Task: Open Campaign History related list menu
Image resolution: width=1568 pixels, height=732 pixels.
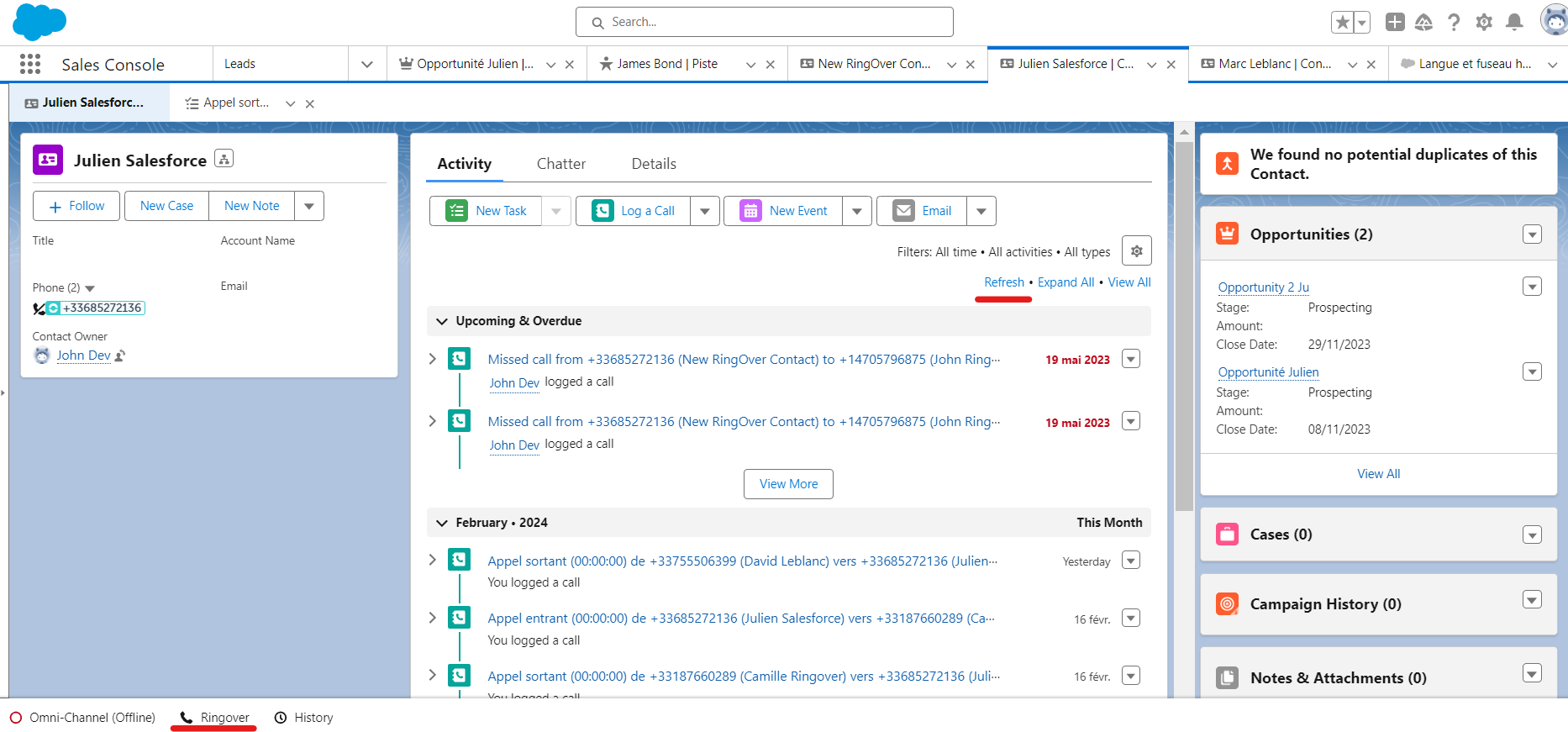Action: [1533, 599]
